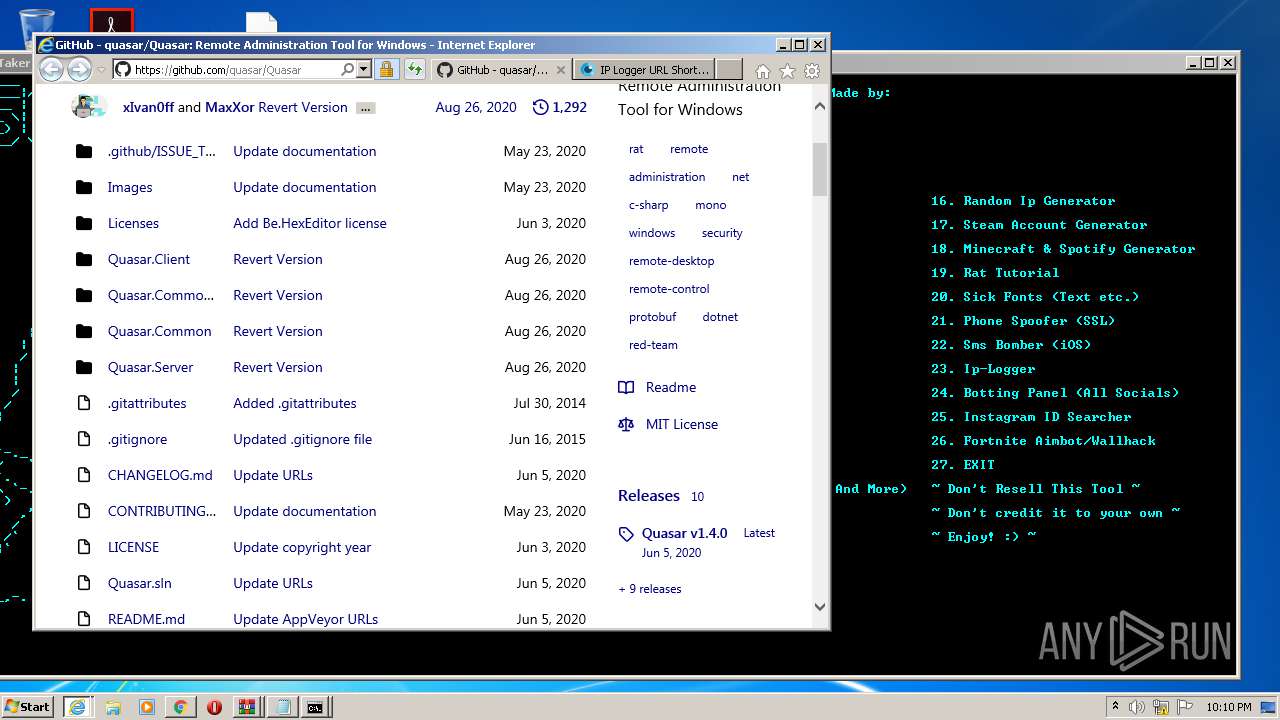Select the 'protobuf' topic tag
The height and width of the screenshot is (720, 1280).
653,317
